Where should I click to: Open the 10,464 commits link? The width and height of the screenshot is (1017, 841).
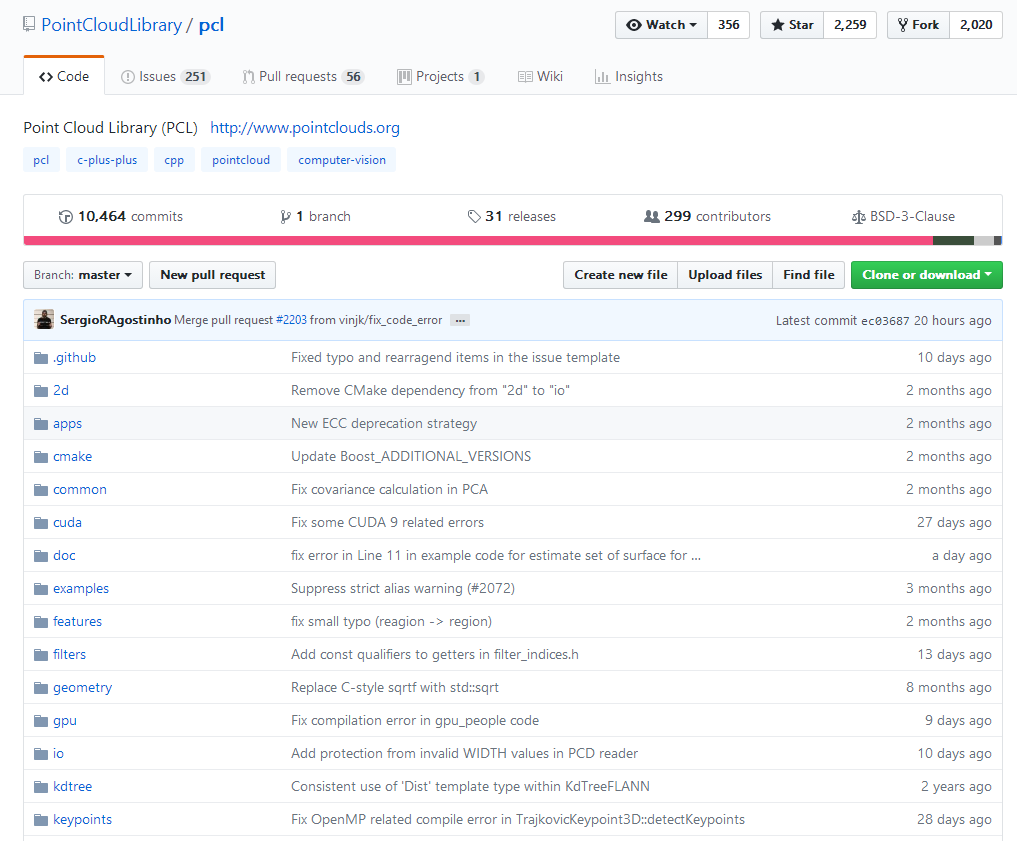click(121, 217)
